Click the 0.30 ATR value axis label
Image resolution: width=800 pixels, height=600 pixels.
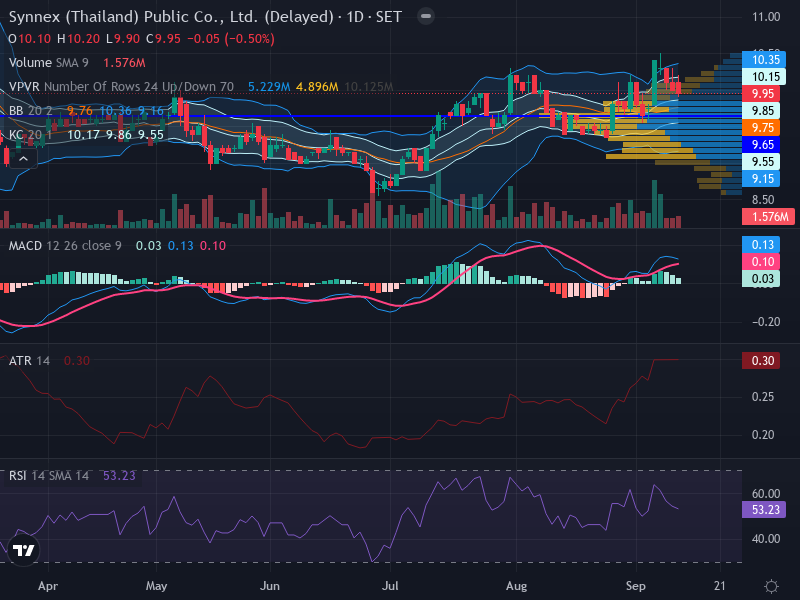click(x=761, y=361)
